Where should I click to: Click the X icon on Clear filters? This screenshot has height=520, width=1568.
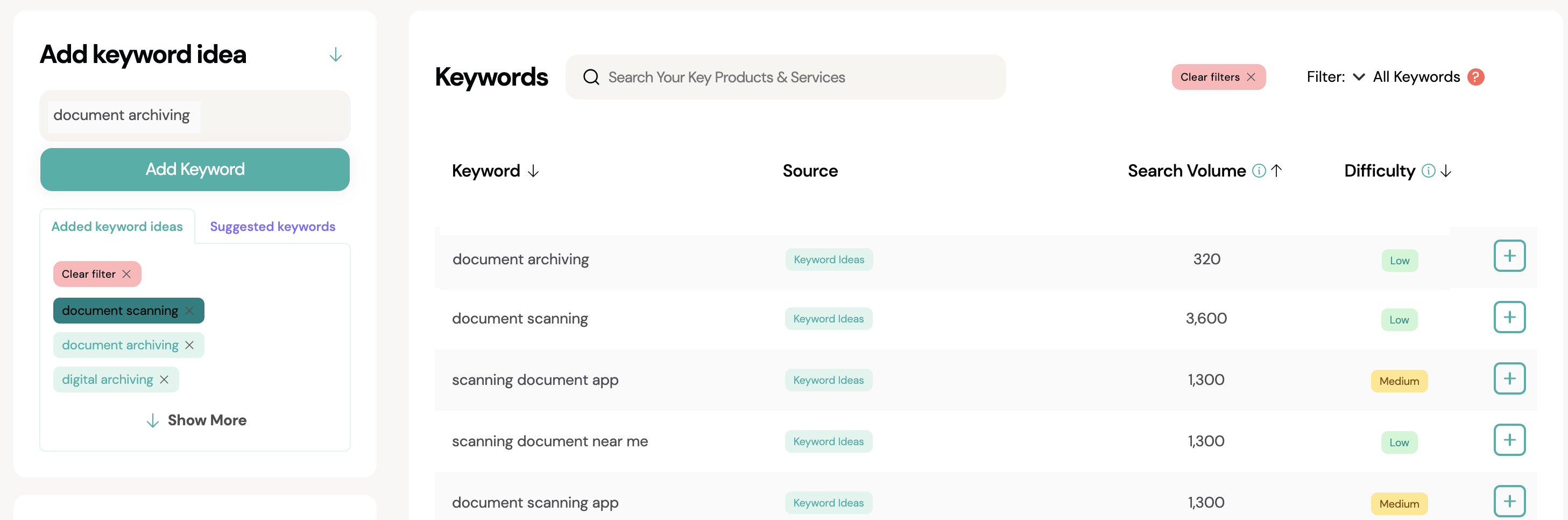(x=1251, y=78)
